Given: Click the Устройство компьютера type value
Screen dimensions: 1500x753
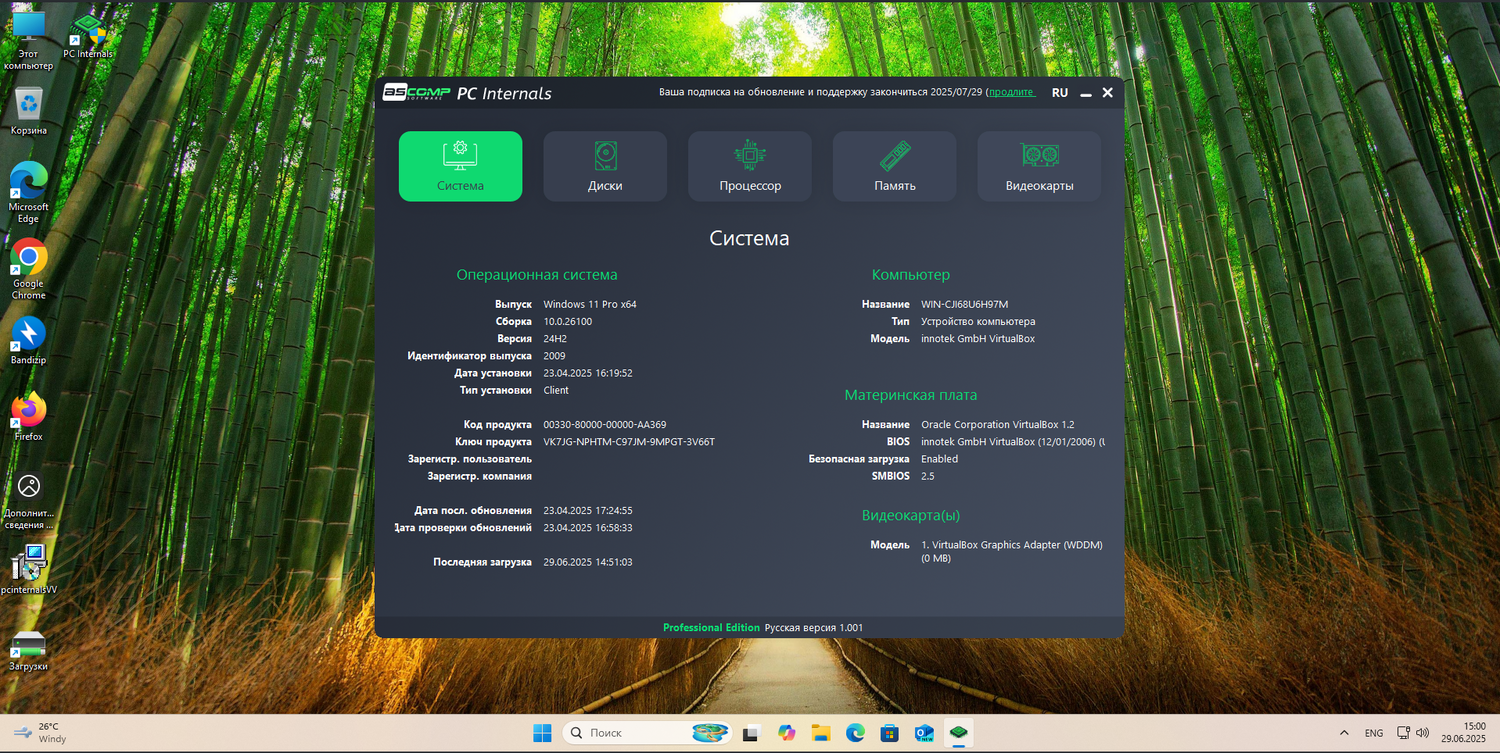Looking at the screenshot, I should 978,322.
